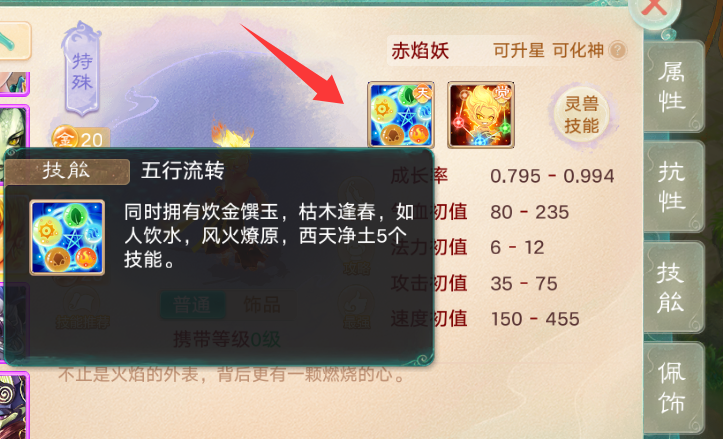Click the 特殊 purple banner tag
Image resolution: width=723 pixels, height=439 pixels.
(82, 69)
